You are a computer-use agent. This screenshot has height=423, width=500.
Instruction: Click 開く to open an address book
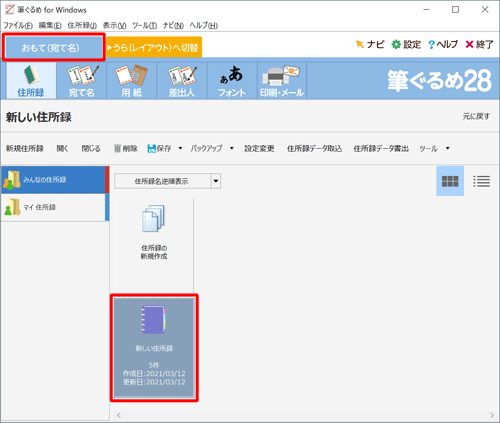[x=62, y=148]
